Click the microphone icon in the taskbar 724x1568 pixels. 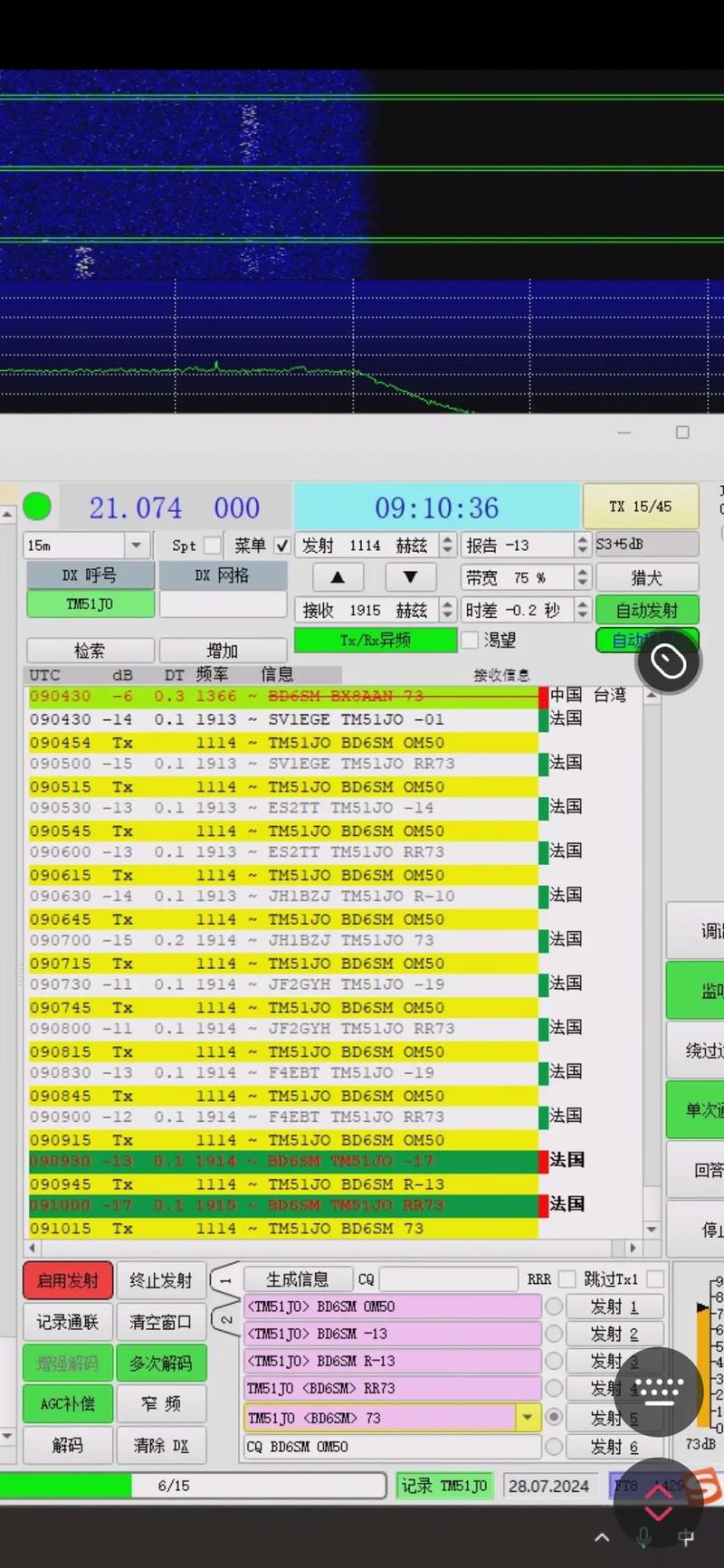[x=643, y=1537]
